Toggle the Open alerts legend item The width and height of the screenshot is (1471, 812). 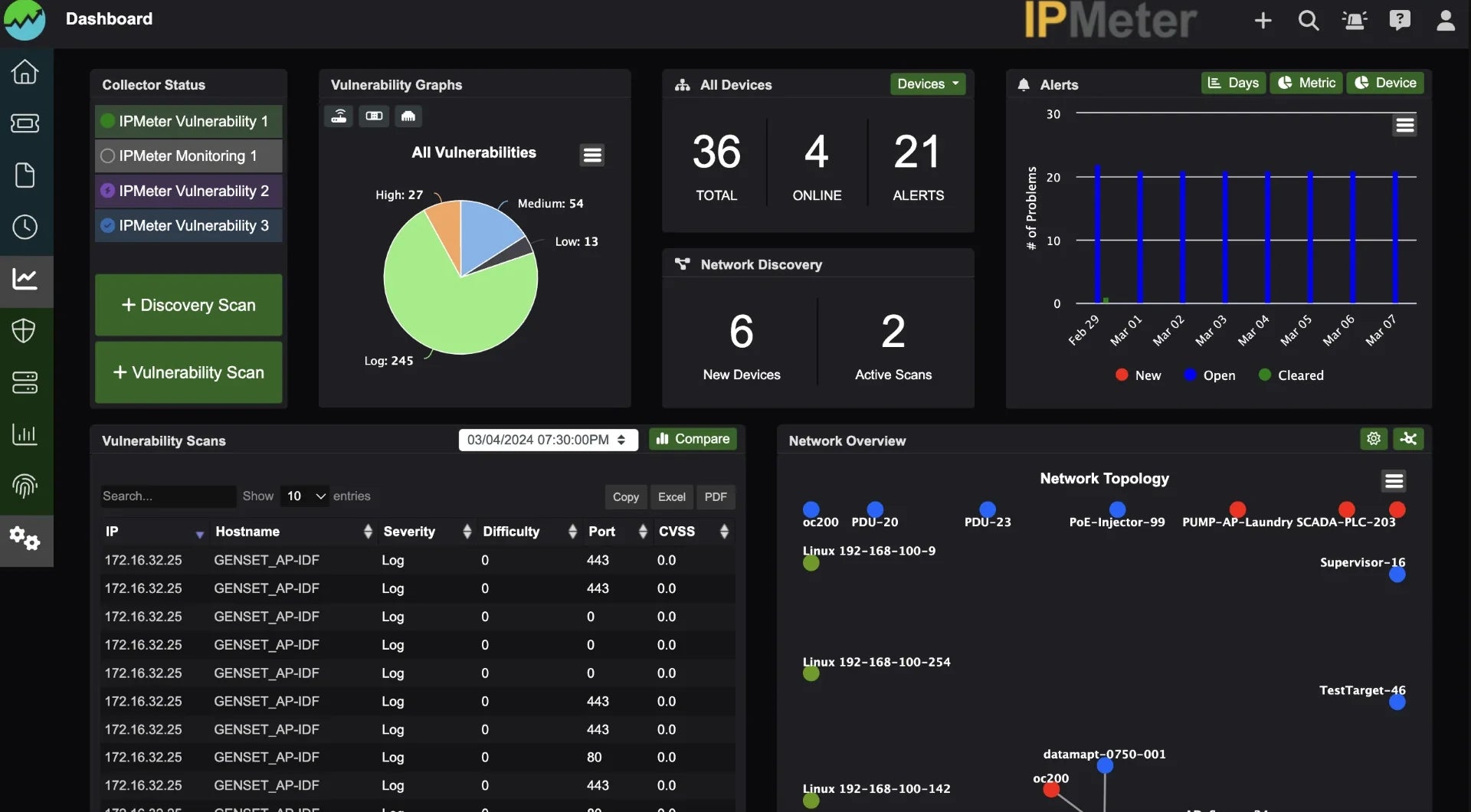[1209, 375]
